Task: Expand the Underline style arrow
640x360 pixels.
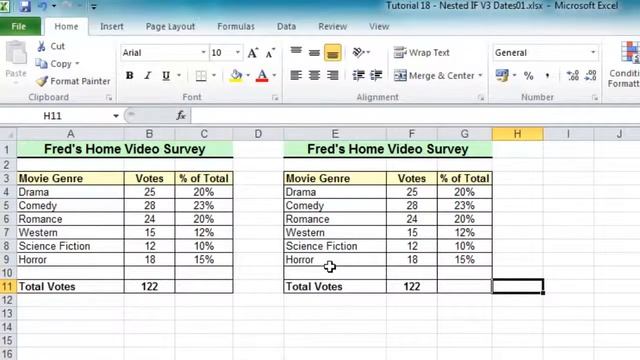Action: click(x=179, y=76)
